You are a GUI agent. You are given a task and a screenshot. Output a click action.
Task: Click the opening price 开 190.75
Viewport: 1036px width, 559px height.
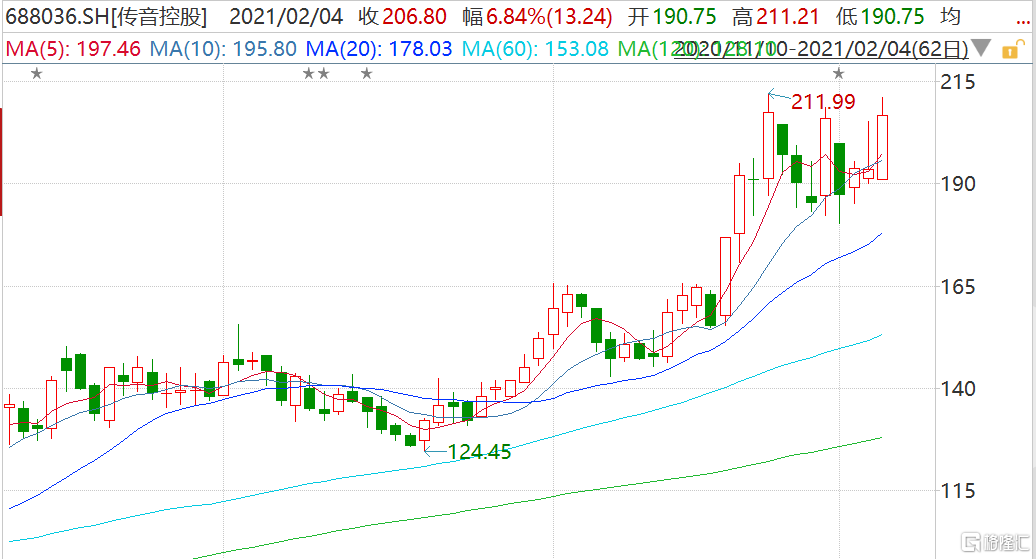(672, 17)
